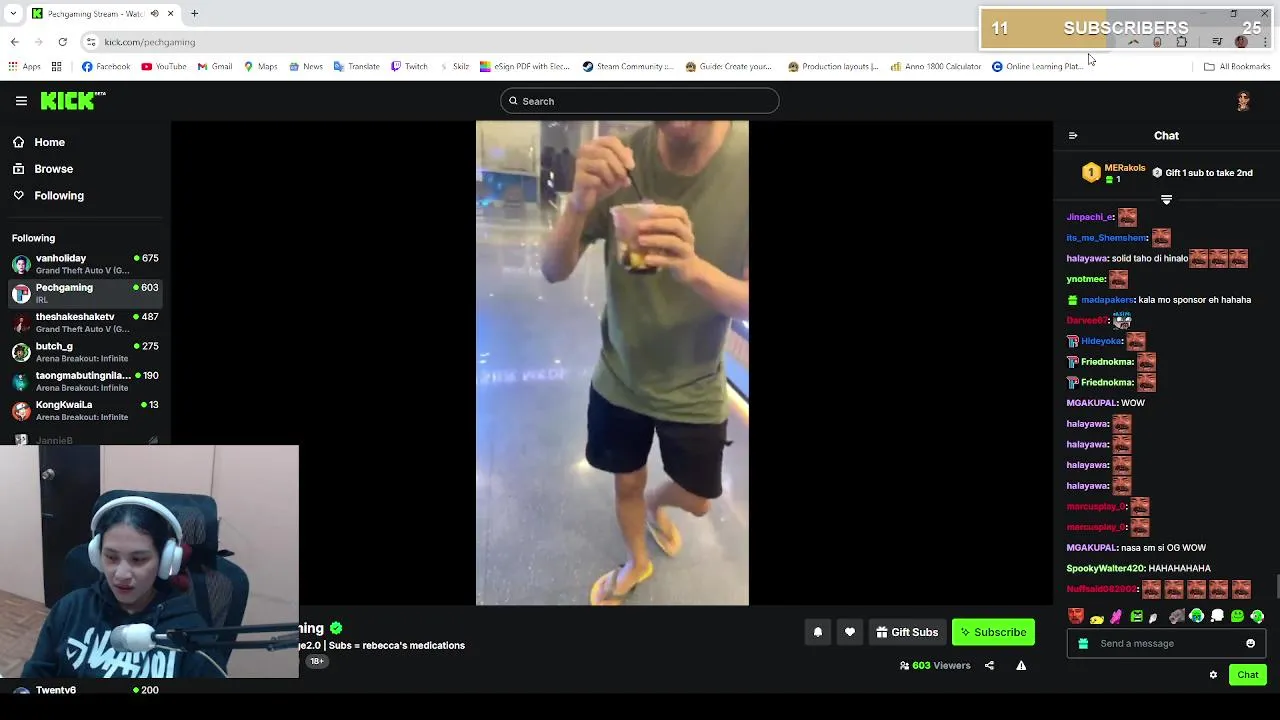Click the Kick logo

72,101
